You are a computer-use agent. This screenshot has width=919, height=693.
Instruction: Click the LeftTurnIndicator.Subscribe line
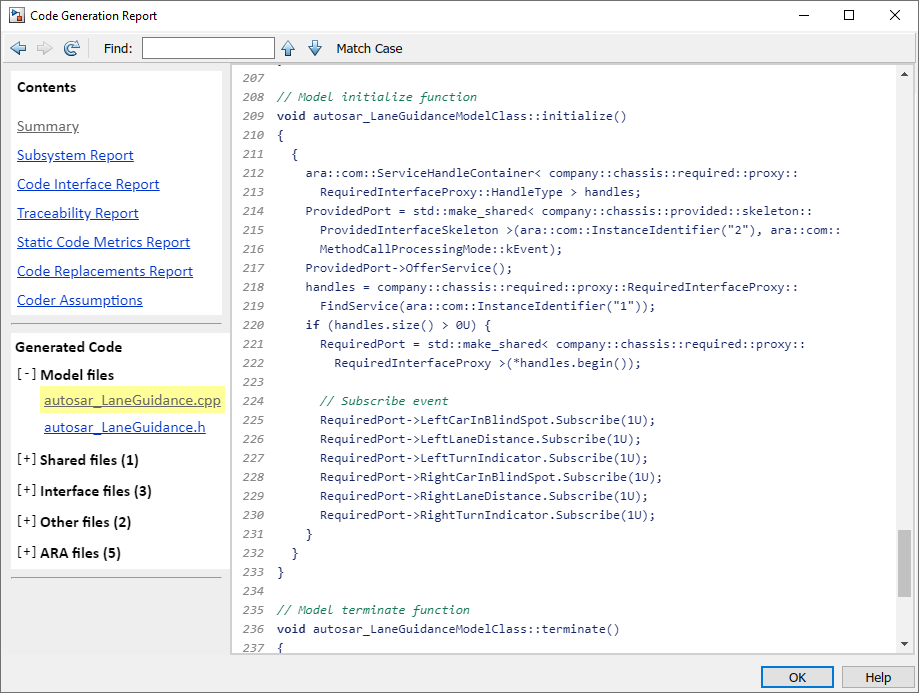coord(484,458)
